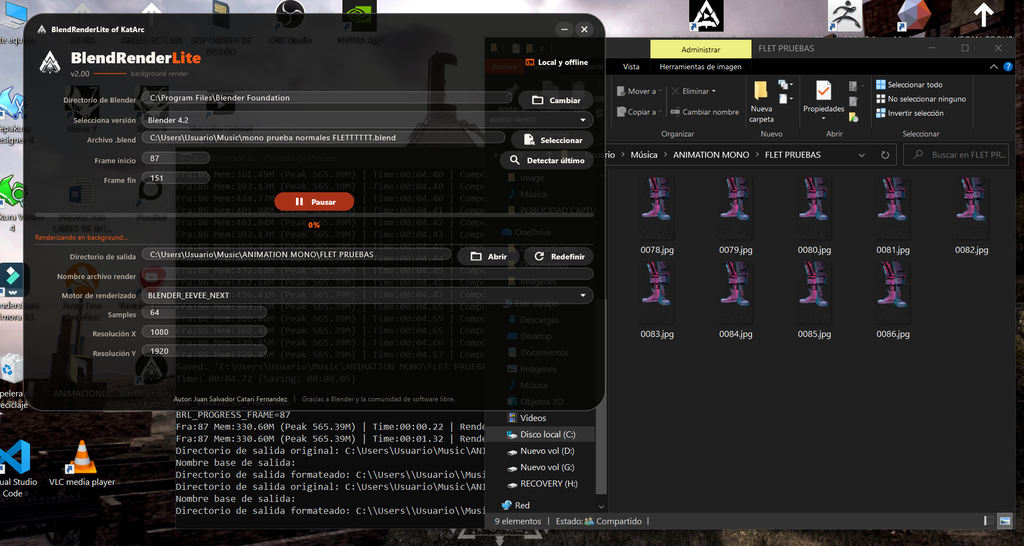Screen dimensions: 1024x546
Task: Click the Frame inicio field showing 87
Action: coord(175,158)
